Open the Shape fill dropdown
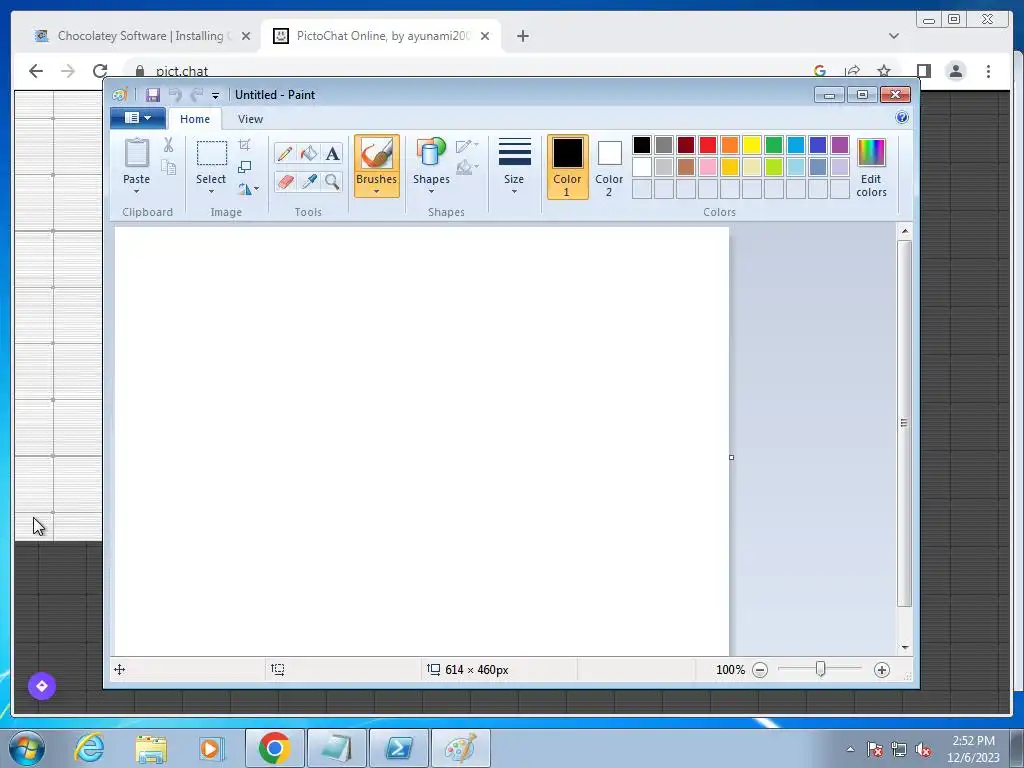This screenshot has height=768, width=1024. pyautogui.click(x=467, y=168)
